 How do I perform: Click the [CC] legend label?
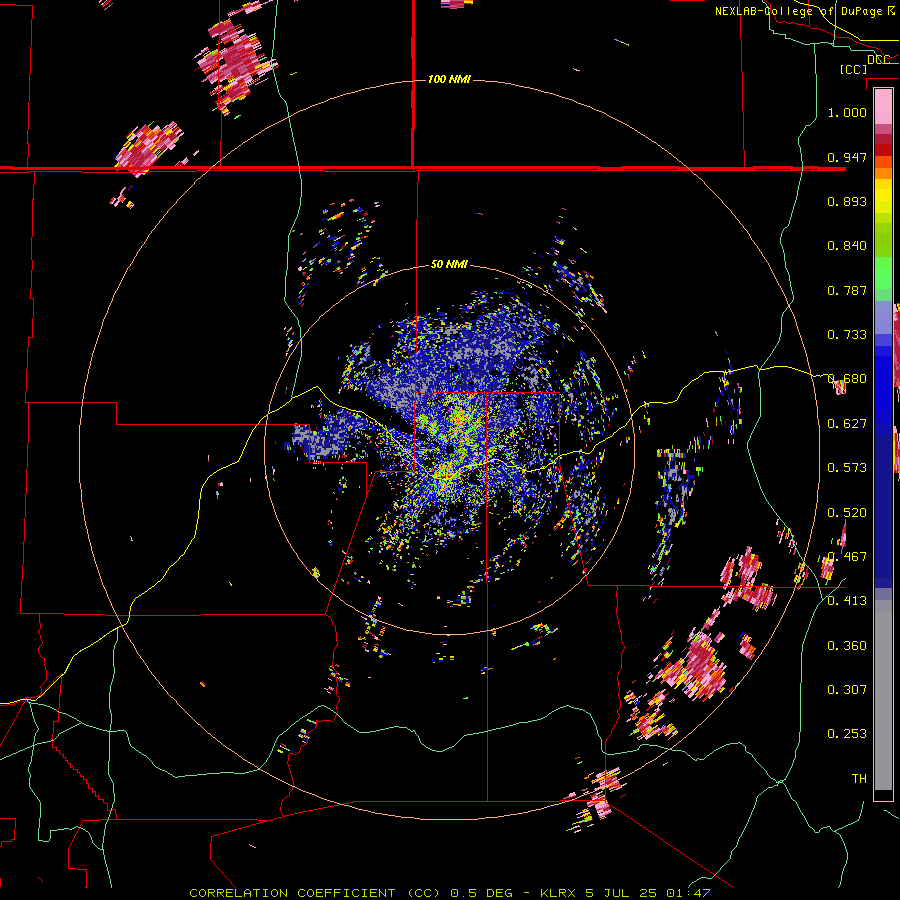(x=854, y=69)
